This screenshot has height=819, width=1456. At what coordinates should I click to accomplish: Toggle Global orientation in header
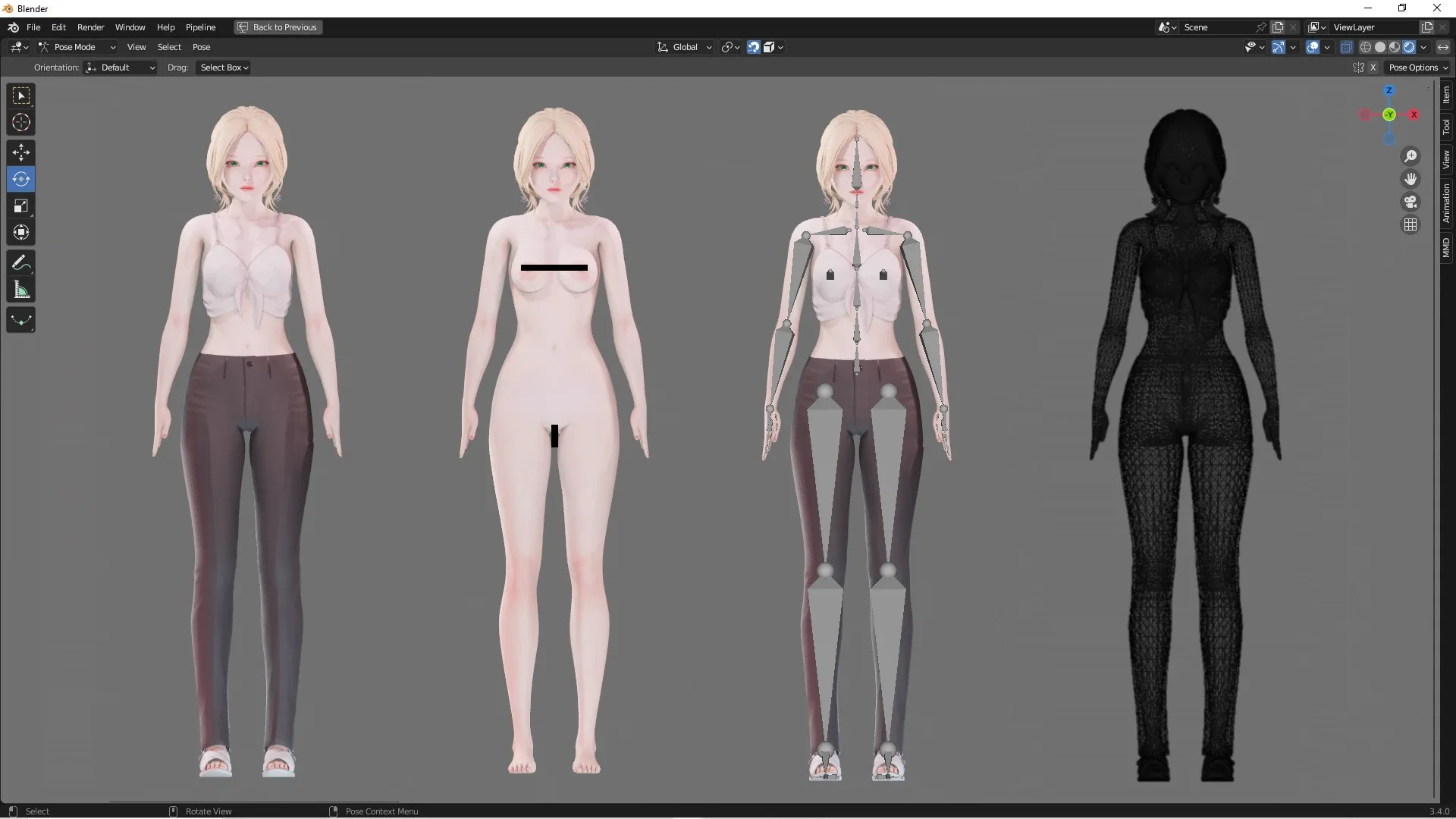pos(683,46)
